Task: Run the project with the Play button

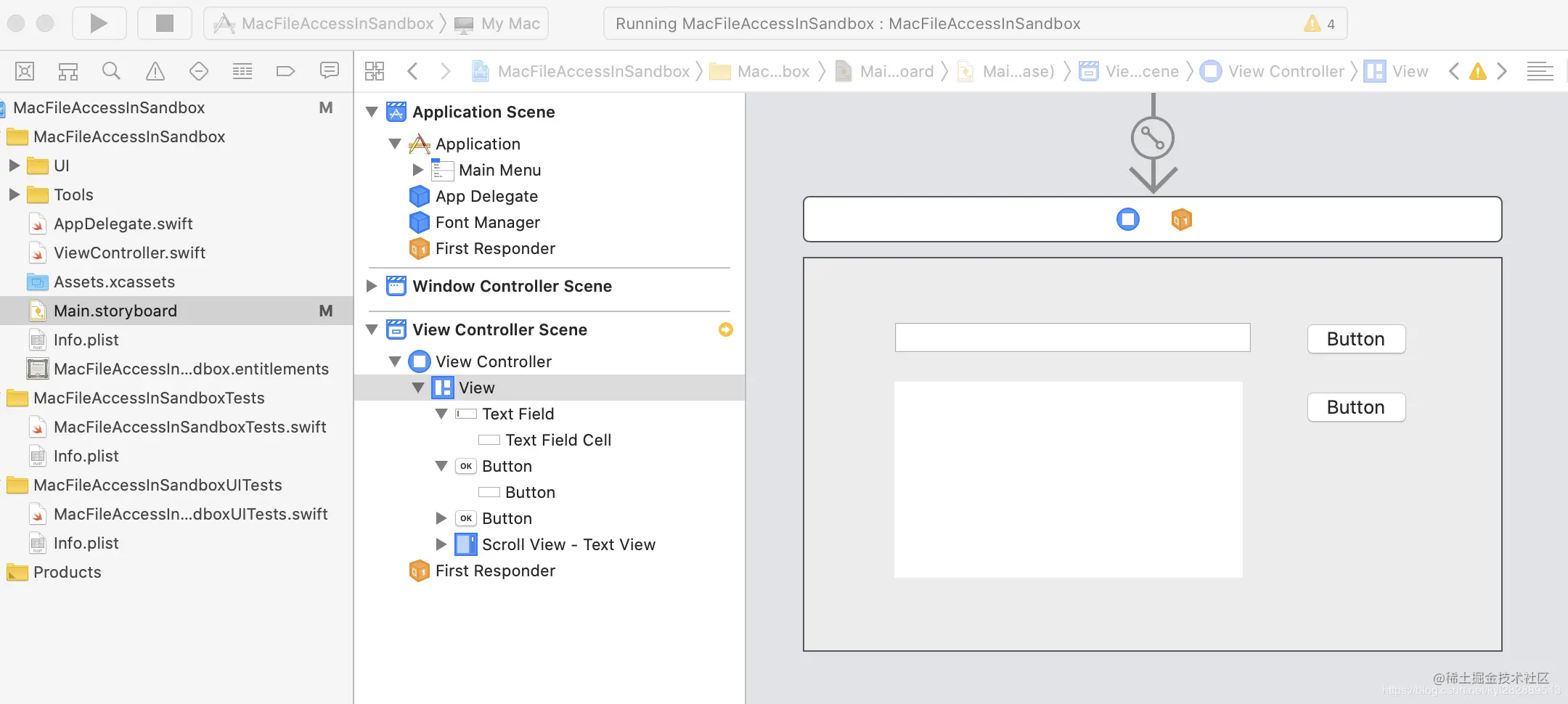Action: click(x=99, y=23)
